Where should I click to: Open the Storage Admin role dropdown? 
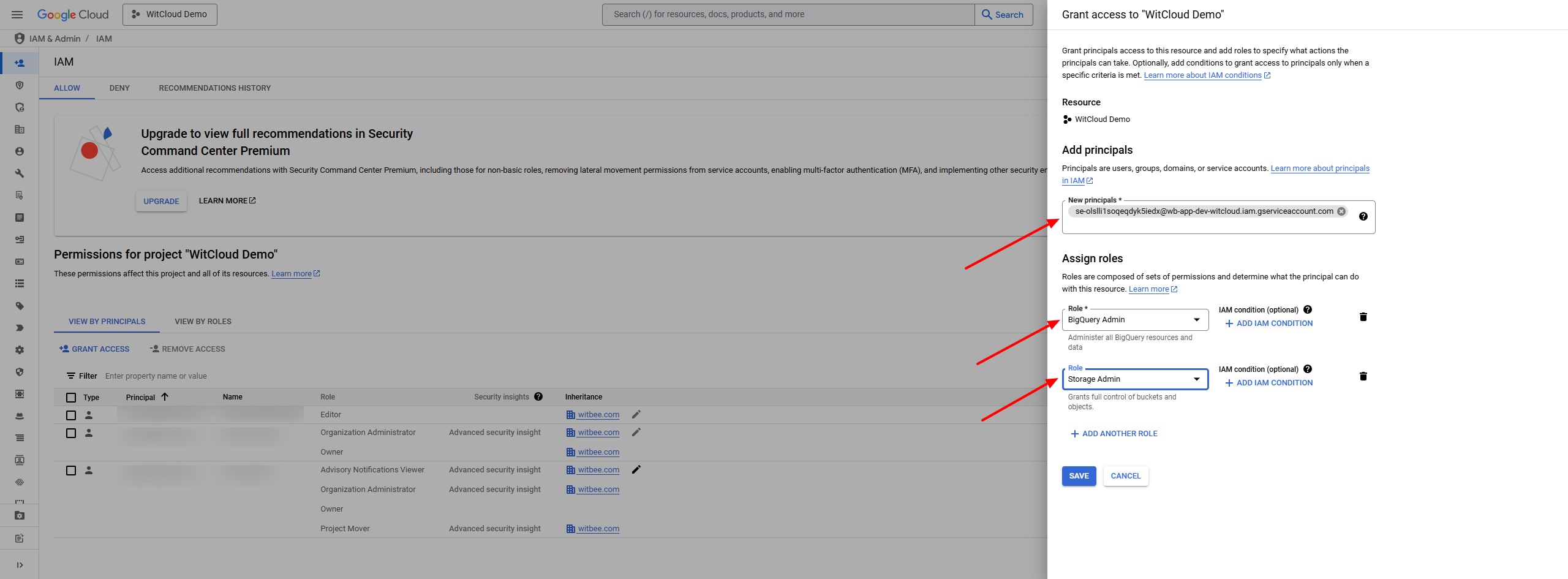click(x=1135, y=379)
